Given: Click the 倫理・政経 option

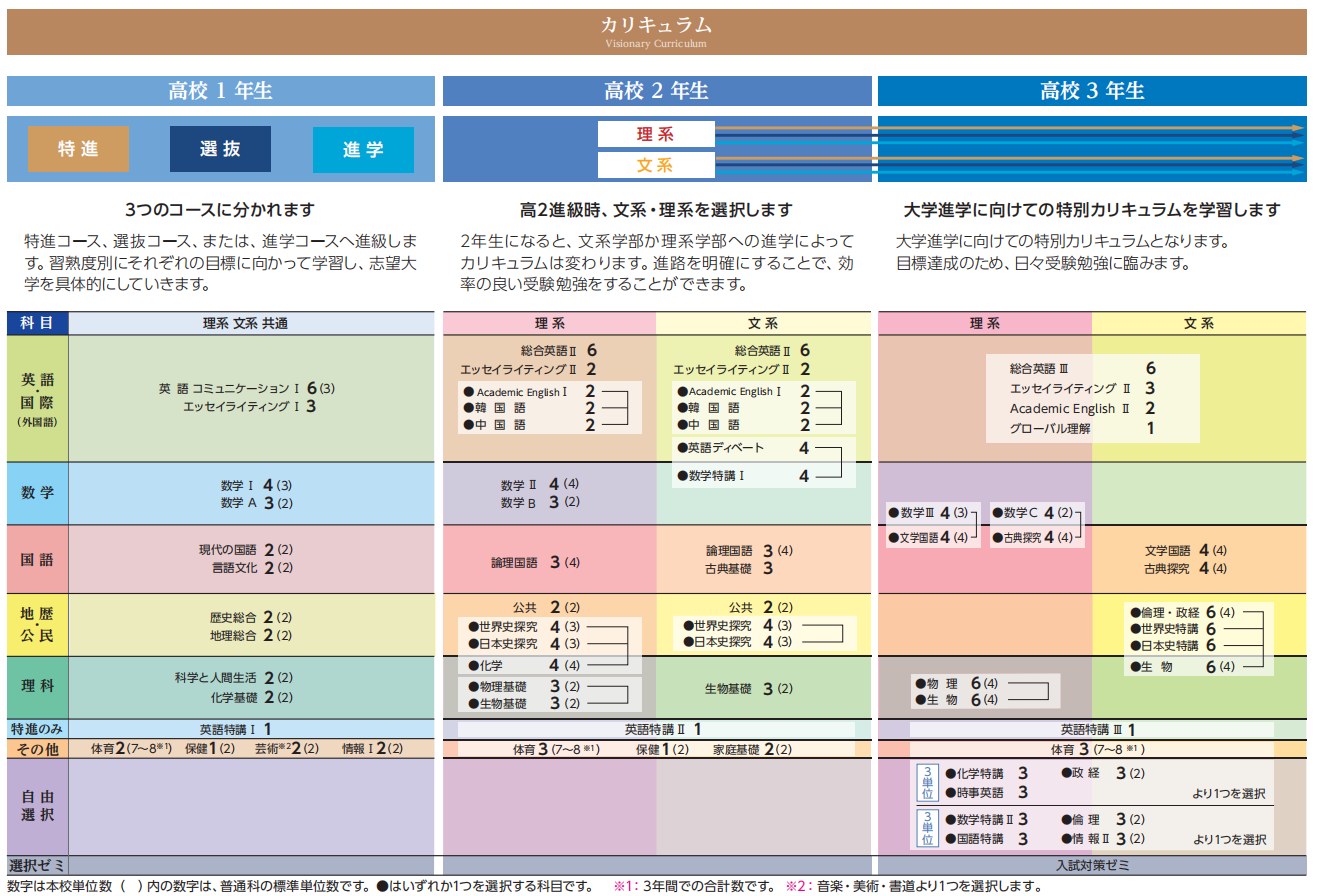Looking at the screenshot, I should pyautogui.click(x=1183, y=612).
